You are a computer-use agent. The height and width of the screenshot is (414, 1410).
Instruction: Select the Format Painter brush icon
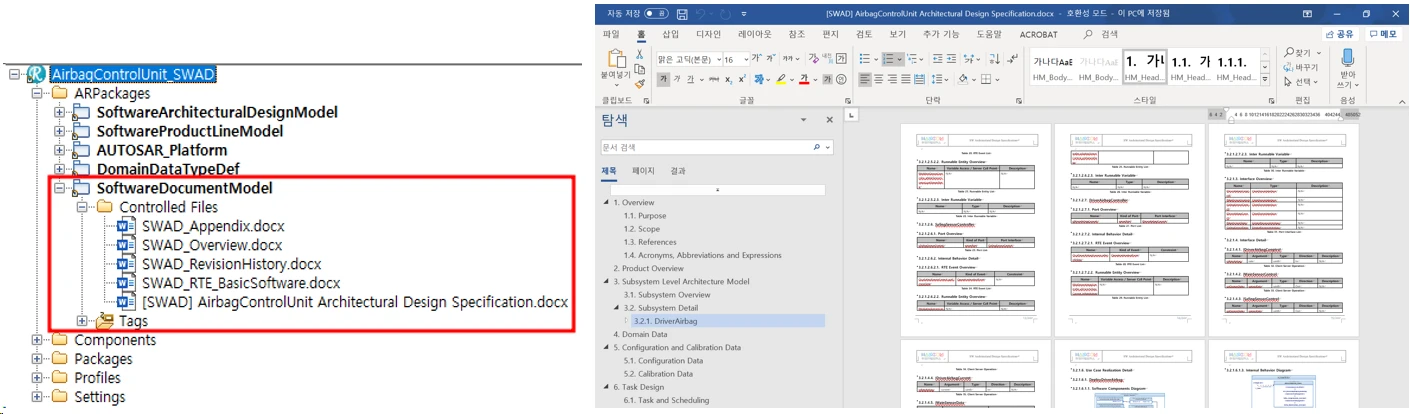click(x=640, y=84)
